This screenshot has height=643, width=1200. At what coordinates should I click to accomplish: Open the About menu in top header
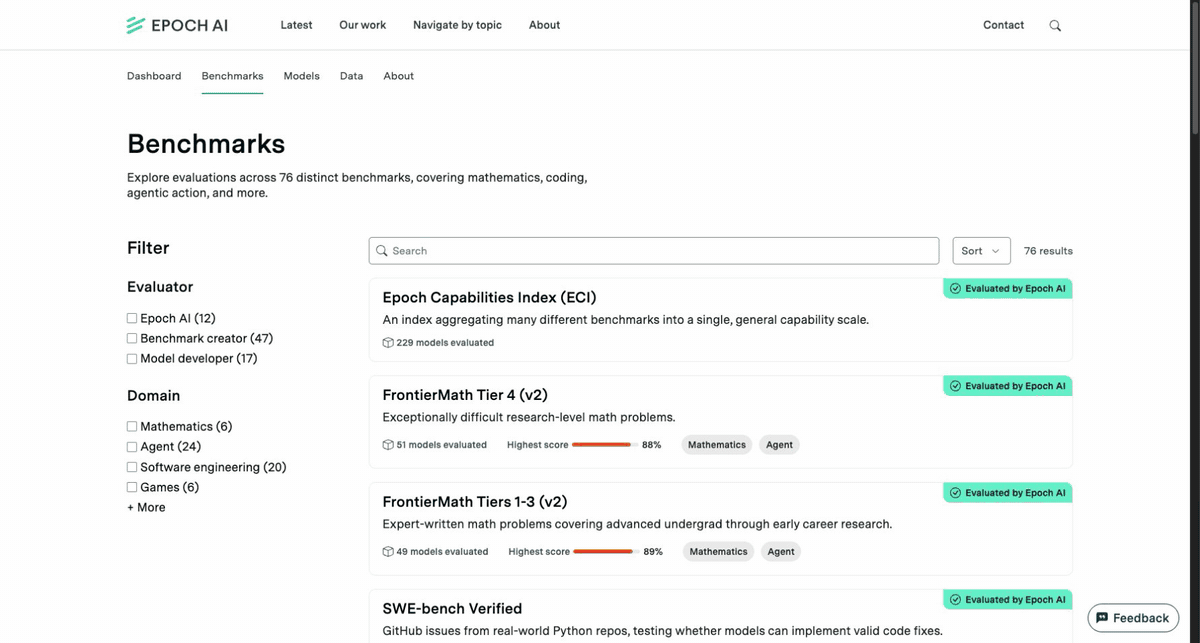coord(544,25)
